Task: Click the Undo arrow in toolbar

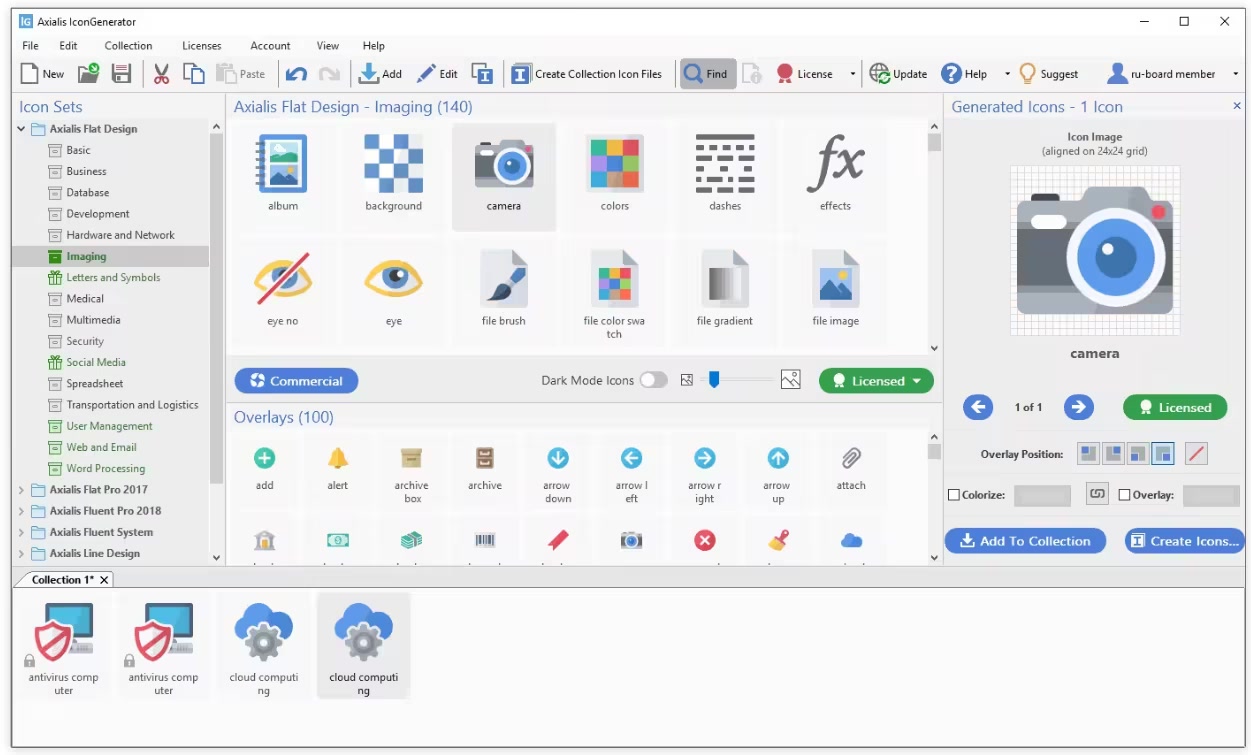Action: [296, 74]
